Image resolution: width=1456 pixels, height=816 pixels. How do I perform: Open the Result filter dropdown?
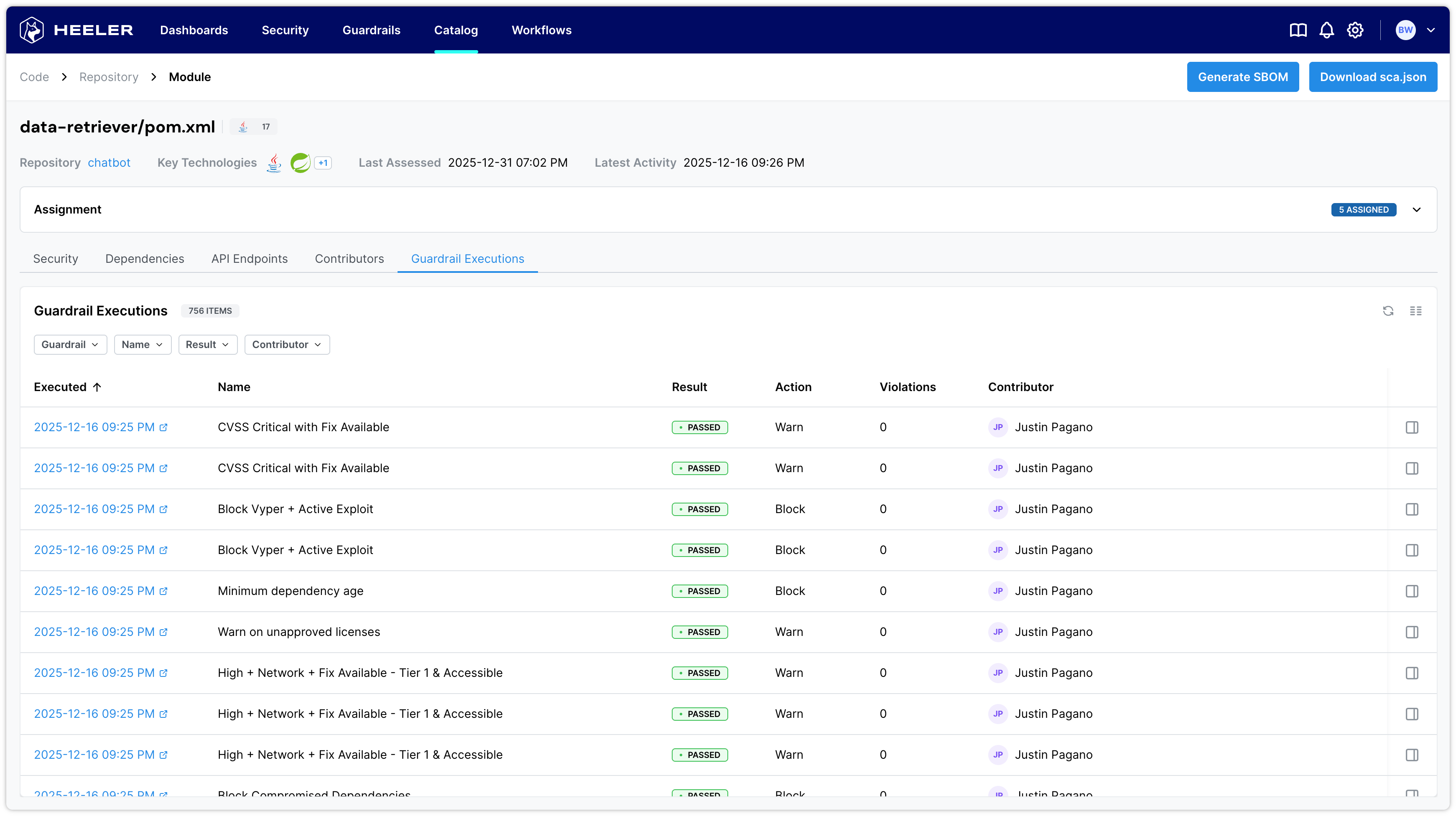tap(207, 345)
